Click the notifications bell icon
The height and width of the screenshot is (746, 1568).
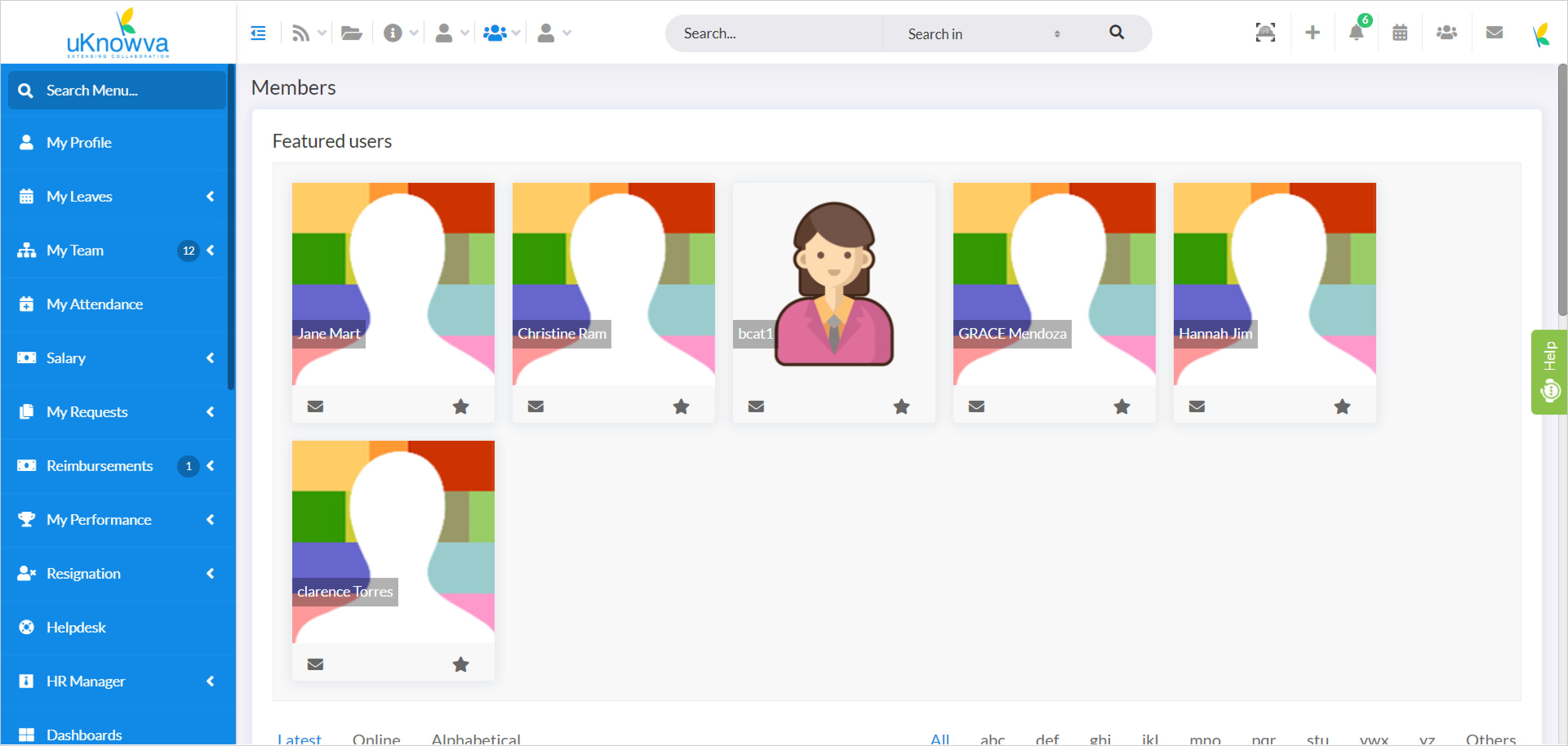(1355, 33)
